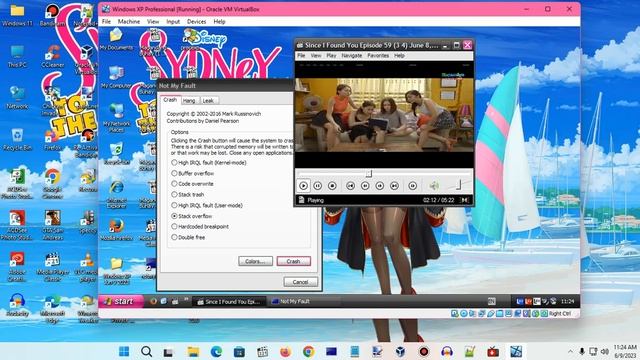Screen dimensions: 640x360
Task: Click the Crash button
Action: pyautogui.click(x=293, y=261)
